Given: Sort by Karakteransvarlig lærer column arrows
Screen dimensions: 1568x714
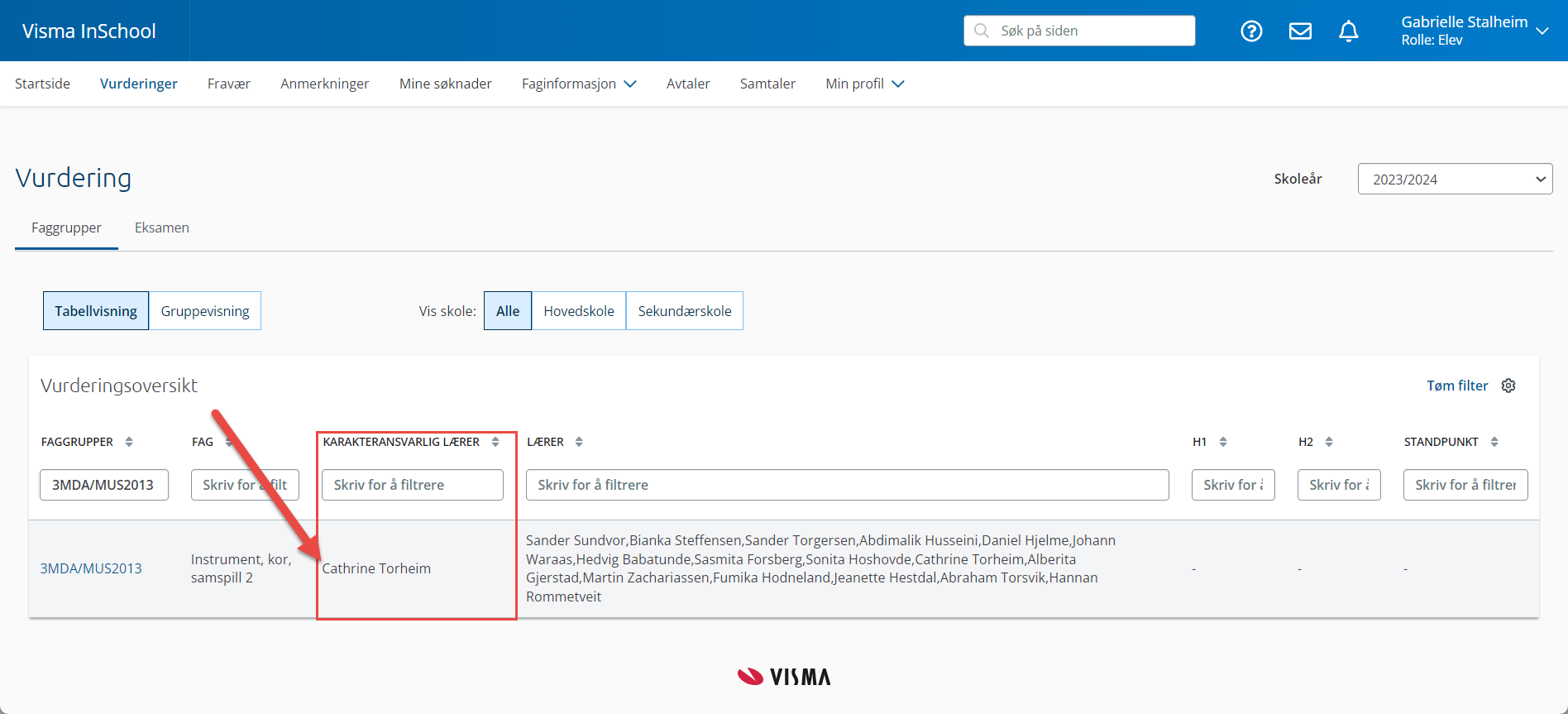Looking at the screenshot, I should (x=495, y=442).
